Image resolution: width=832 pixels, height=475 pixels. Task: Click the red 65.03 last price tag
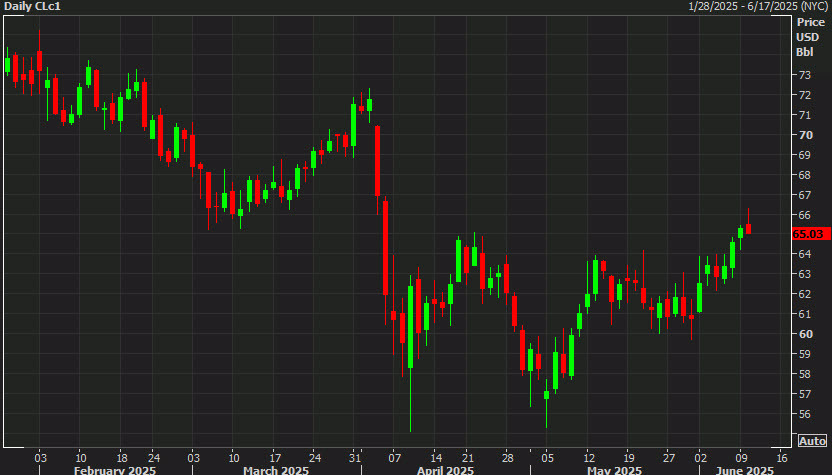[811, 234]
